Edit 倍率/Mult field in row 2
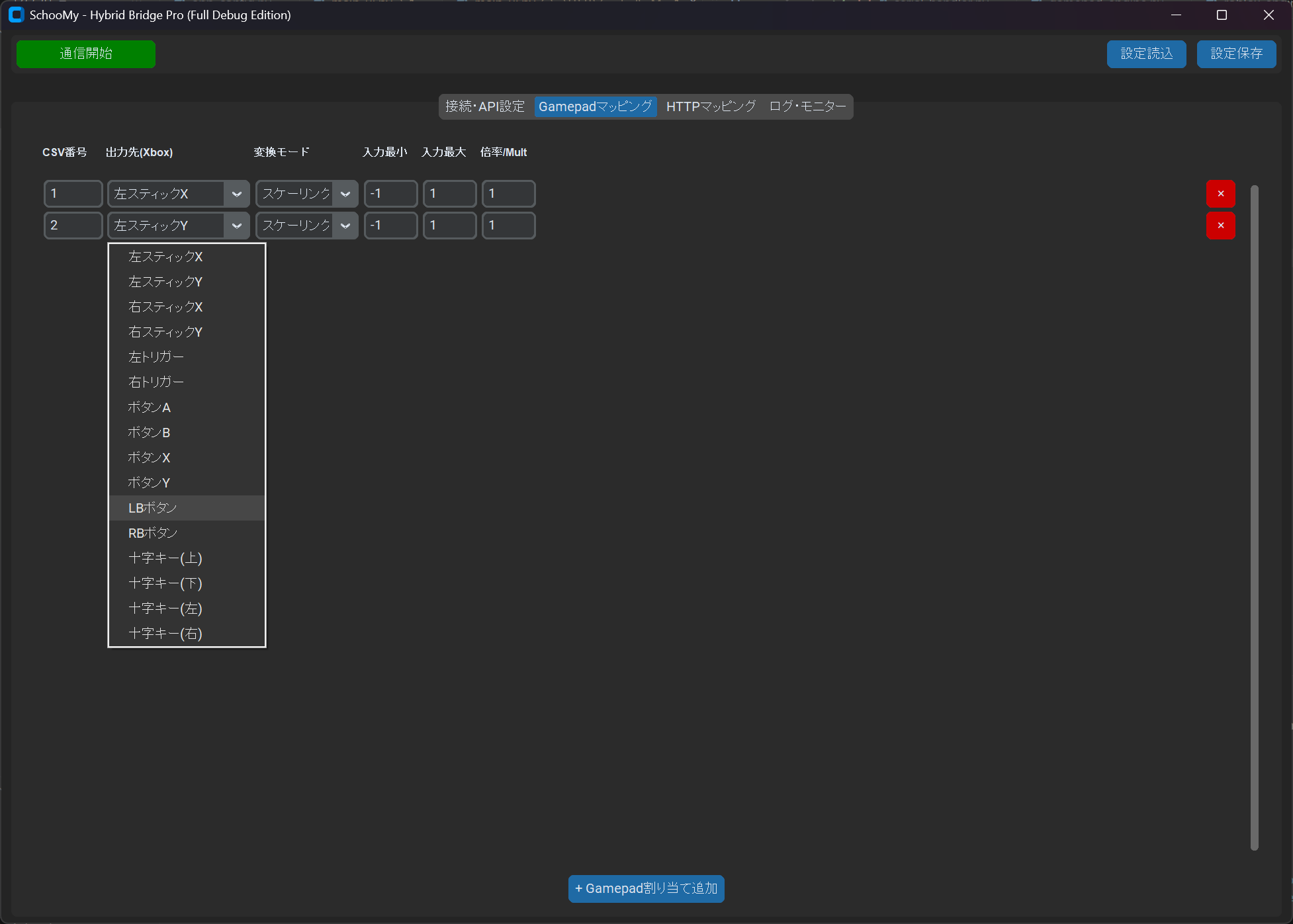 (x=509, y=226)
